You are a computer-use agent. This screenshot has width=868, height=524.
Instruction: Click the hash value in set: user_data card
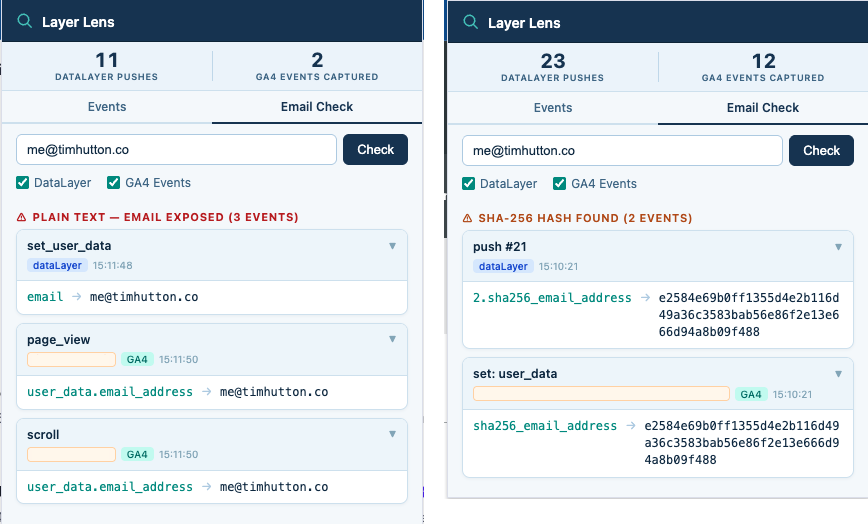(x=742, y=443)
